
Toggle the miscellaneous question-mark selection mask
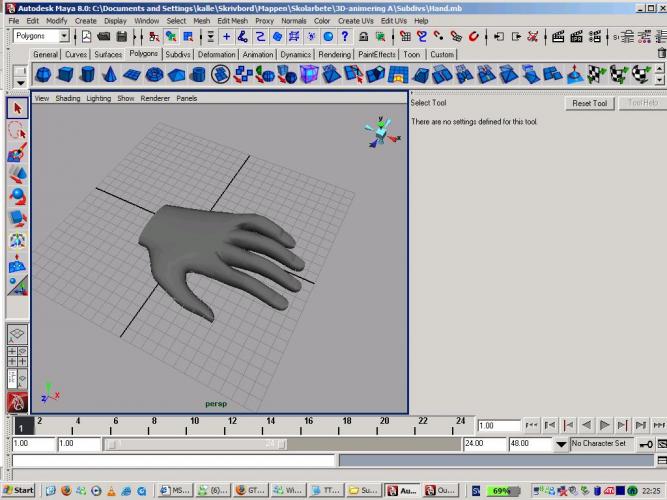pos(345,37)
